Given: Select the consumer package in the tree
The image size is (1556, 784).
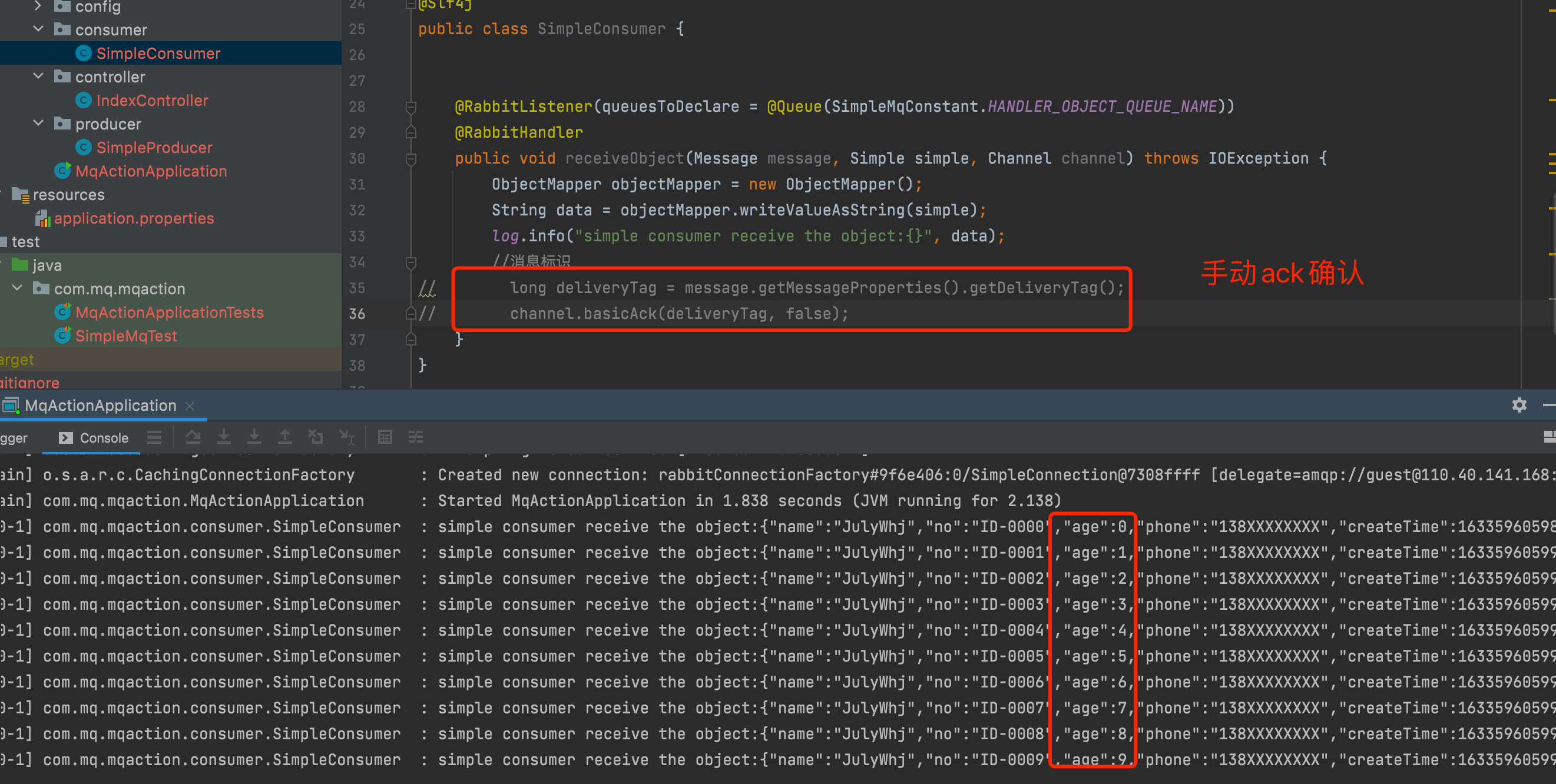Looking at the screenshot, I should pos(111,30).
